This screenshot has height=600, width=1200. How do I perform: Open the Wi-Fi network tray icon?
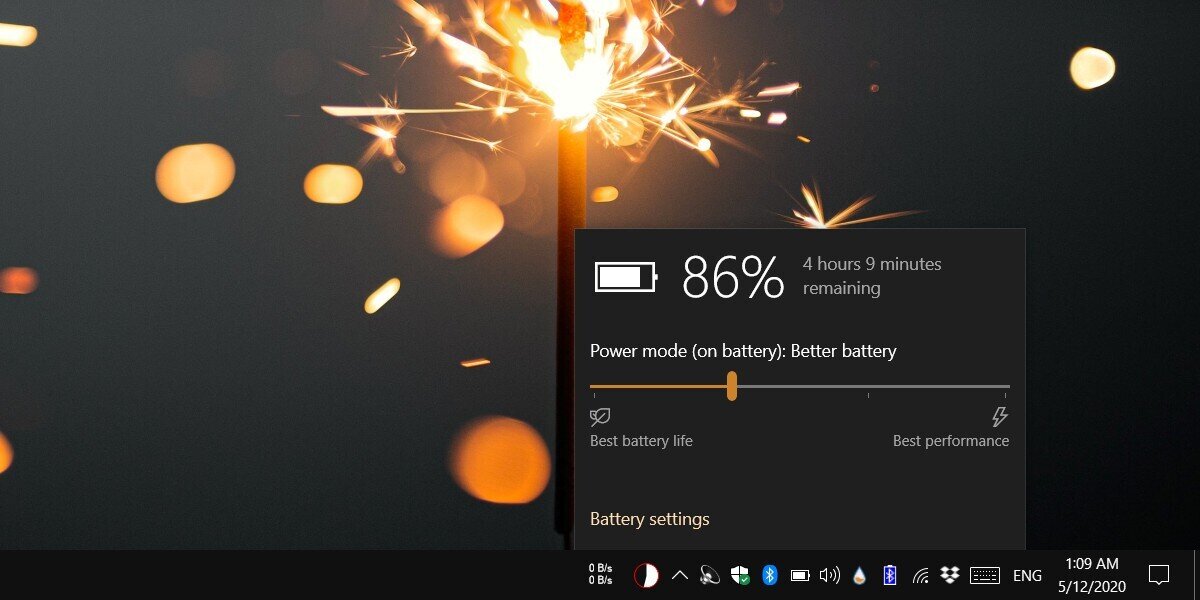coord(920,575)
